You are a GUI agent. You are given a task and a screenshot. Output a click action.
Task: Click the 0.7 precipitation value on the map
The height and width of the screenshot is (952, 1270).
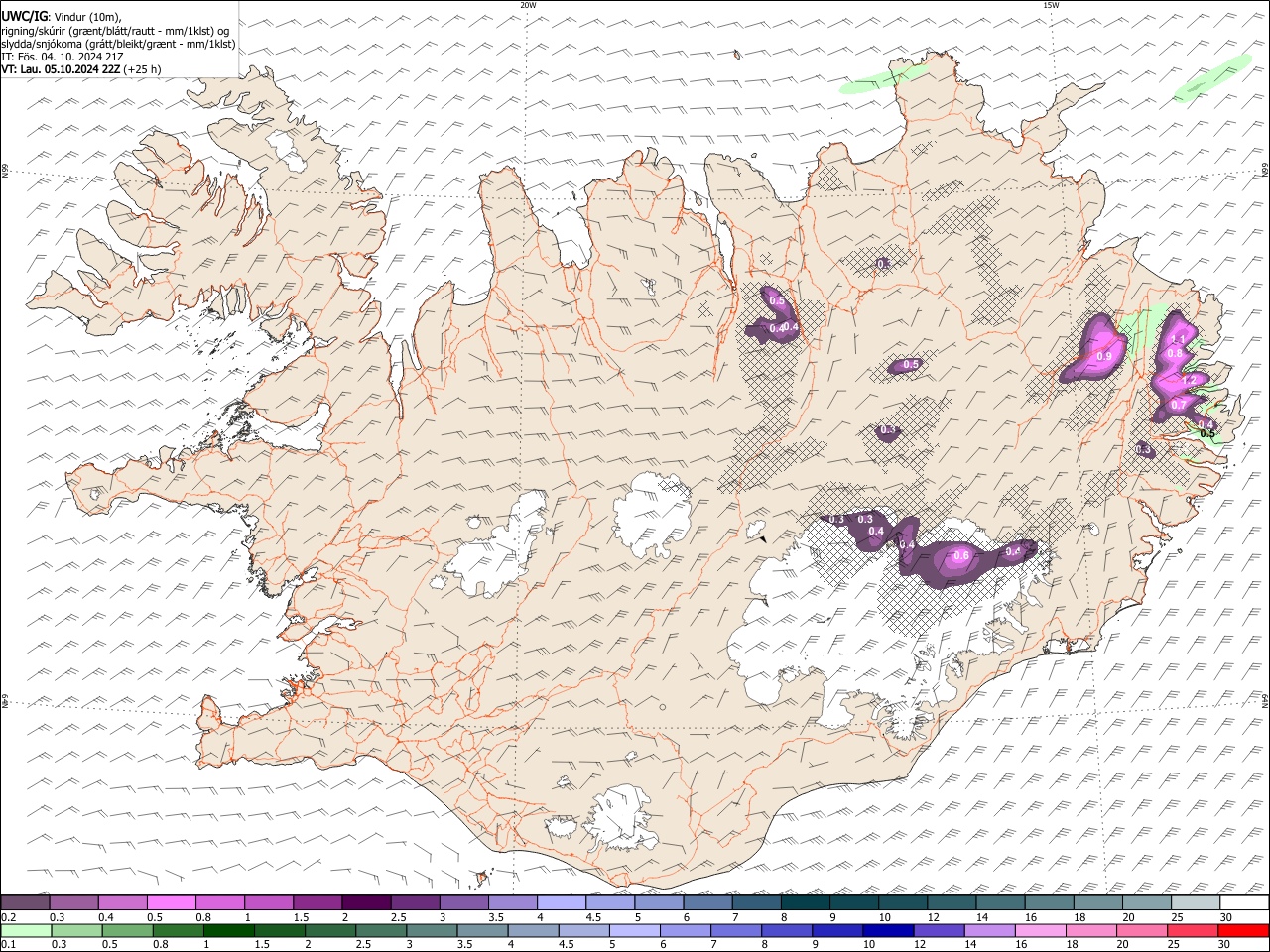(x=1178, y=405)
